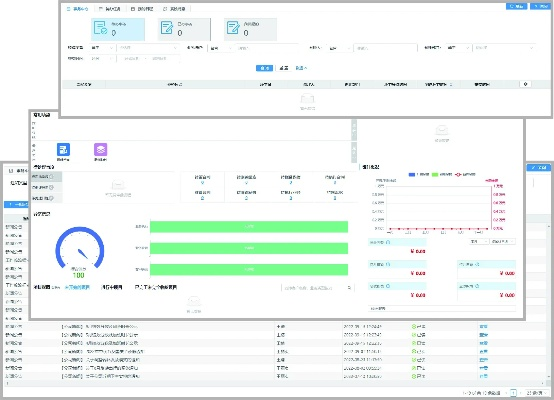
Task: Click the bottom green progress bar
Action: (x=249, y=269)
